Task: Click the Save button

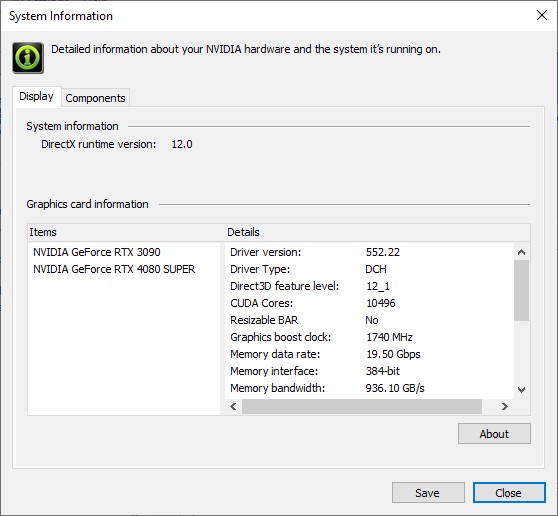Action: click(x=428, y=493)
